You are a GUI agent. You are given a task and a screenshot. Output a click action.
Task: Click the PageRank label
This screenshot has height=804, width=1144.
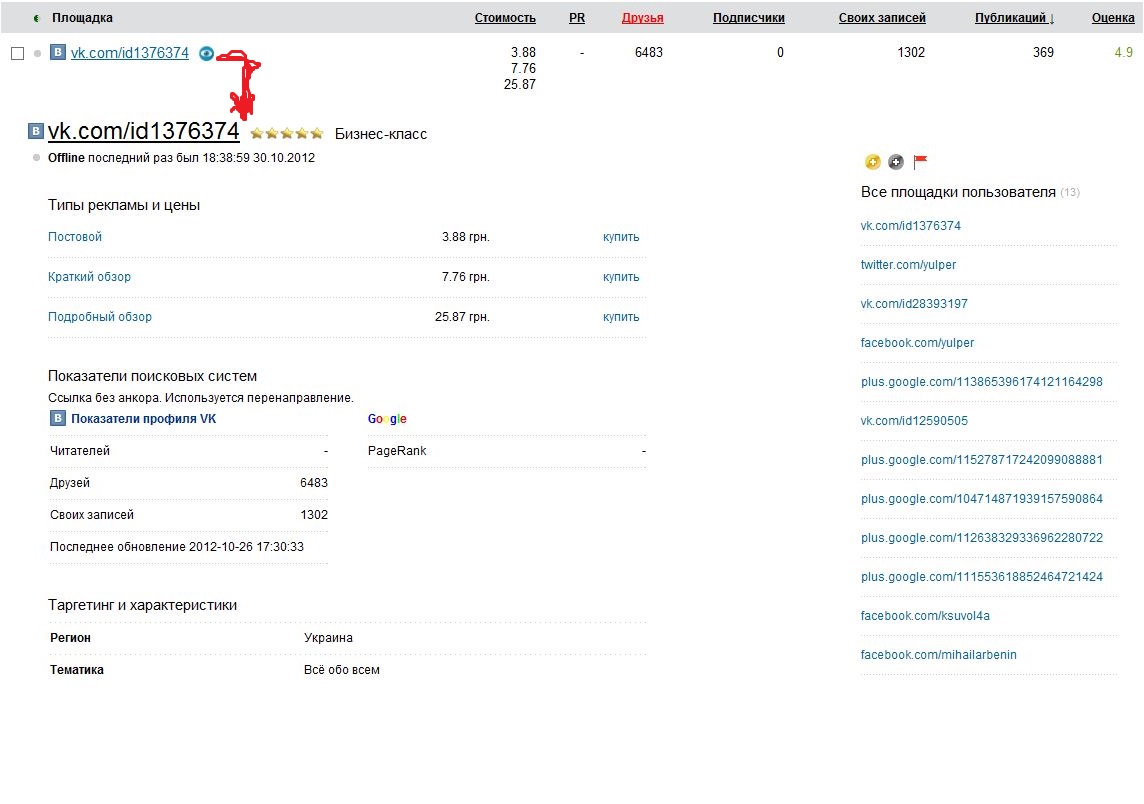tap(397, 451)
